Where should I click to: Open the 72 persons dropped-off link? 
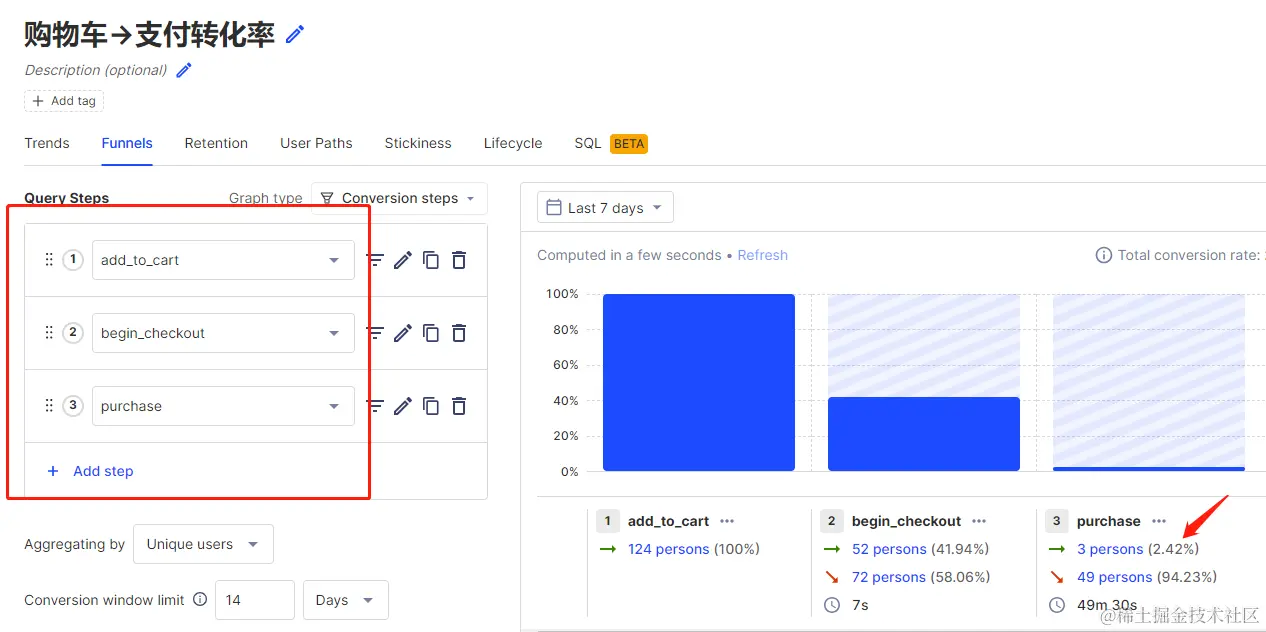tap(889, 577)
